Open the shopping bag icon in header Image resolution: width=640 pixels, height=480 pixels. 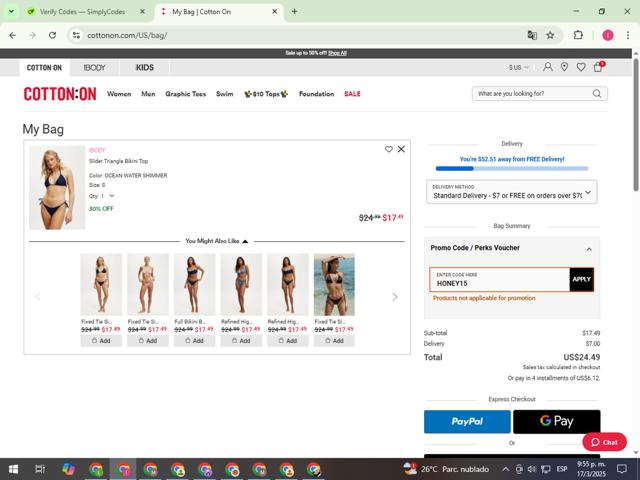[x=598, y=67]
